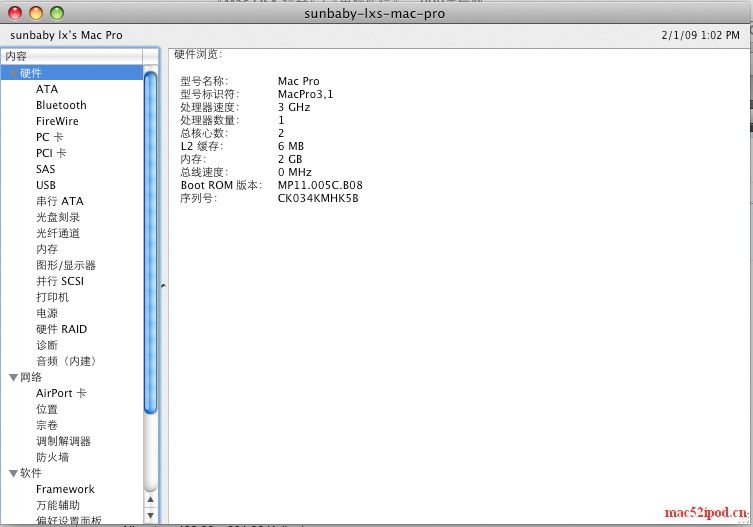This screenshot has width=753, height=527.
Task: Zoom window with green button
Action: 57,13
